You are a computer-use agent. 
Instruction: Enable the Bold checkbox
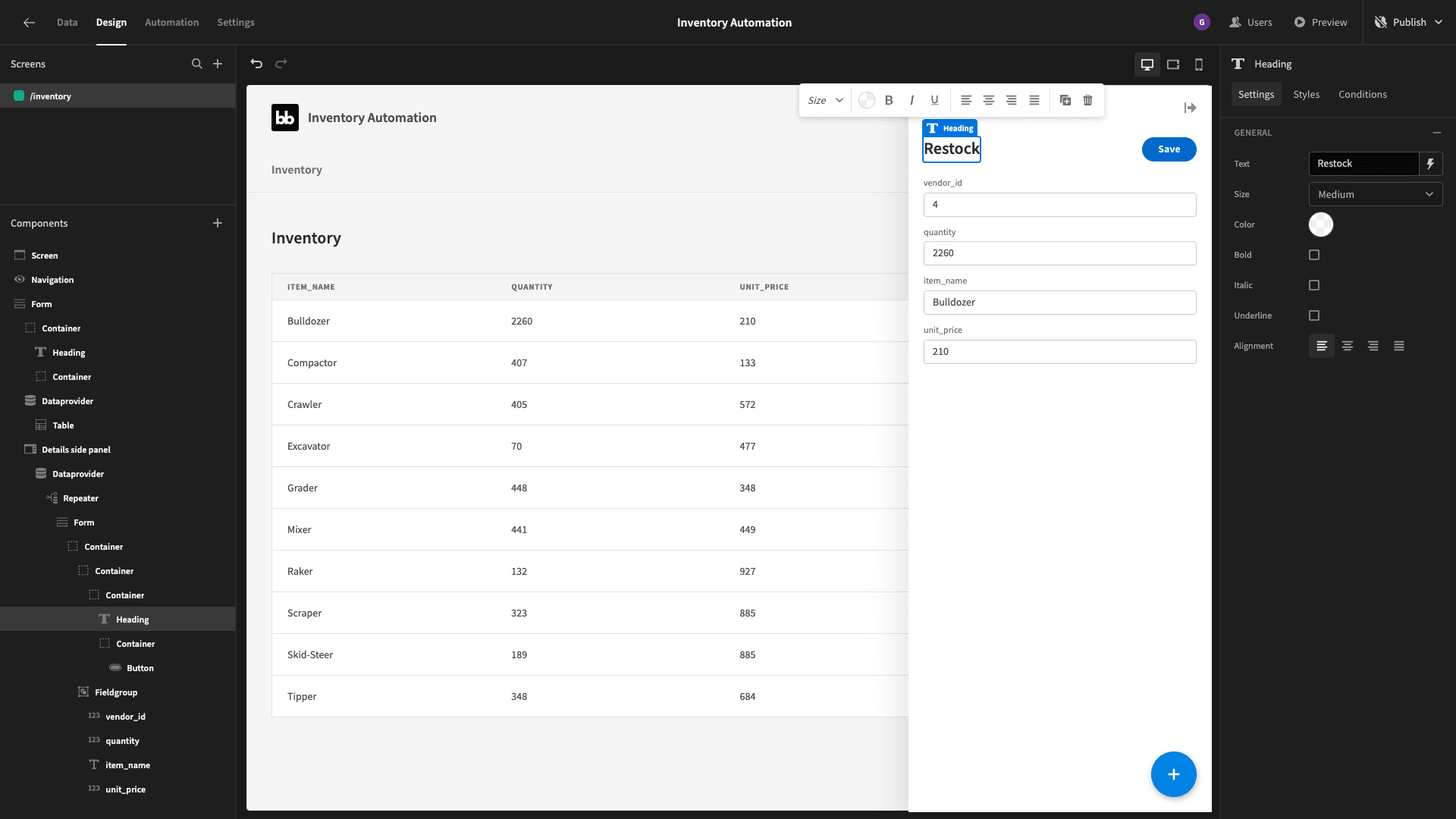(1314, 255)
